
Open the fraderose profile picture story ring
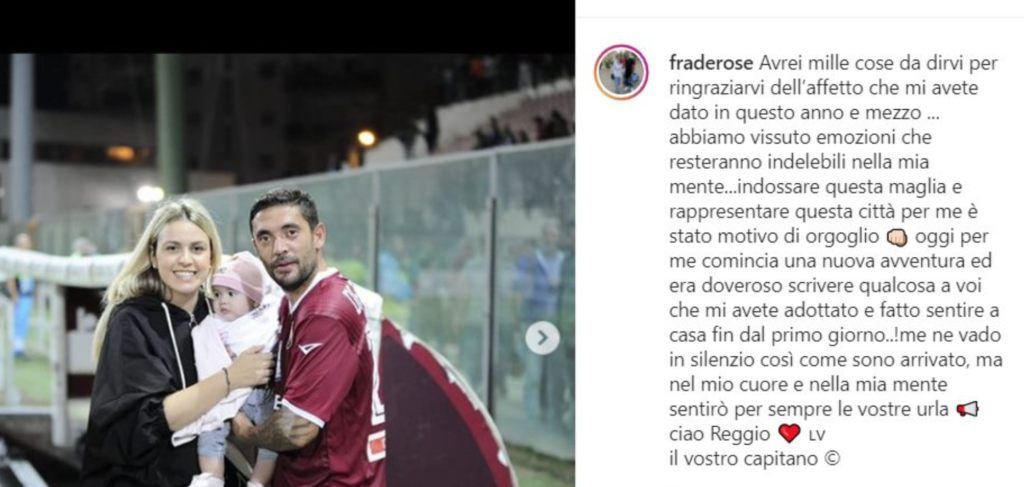coord(621,72)
